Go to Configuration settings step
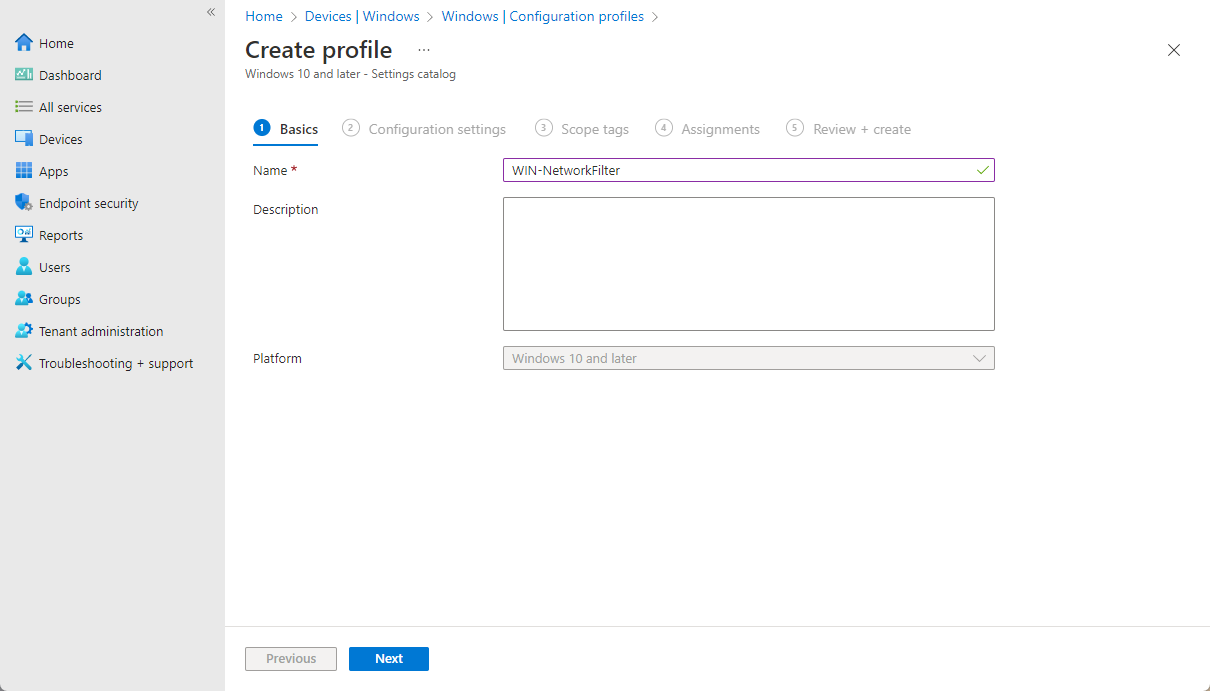This screenshot has width=1210, height=691. (x=424, y=129)
